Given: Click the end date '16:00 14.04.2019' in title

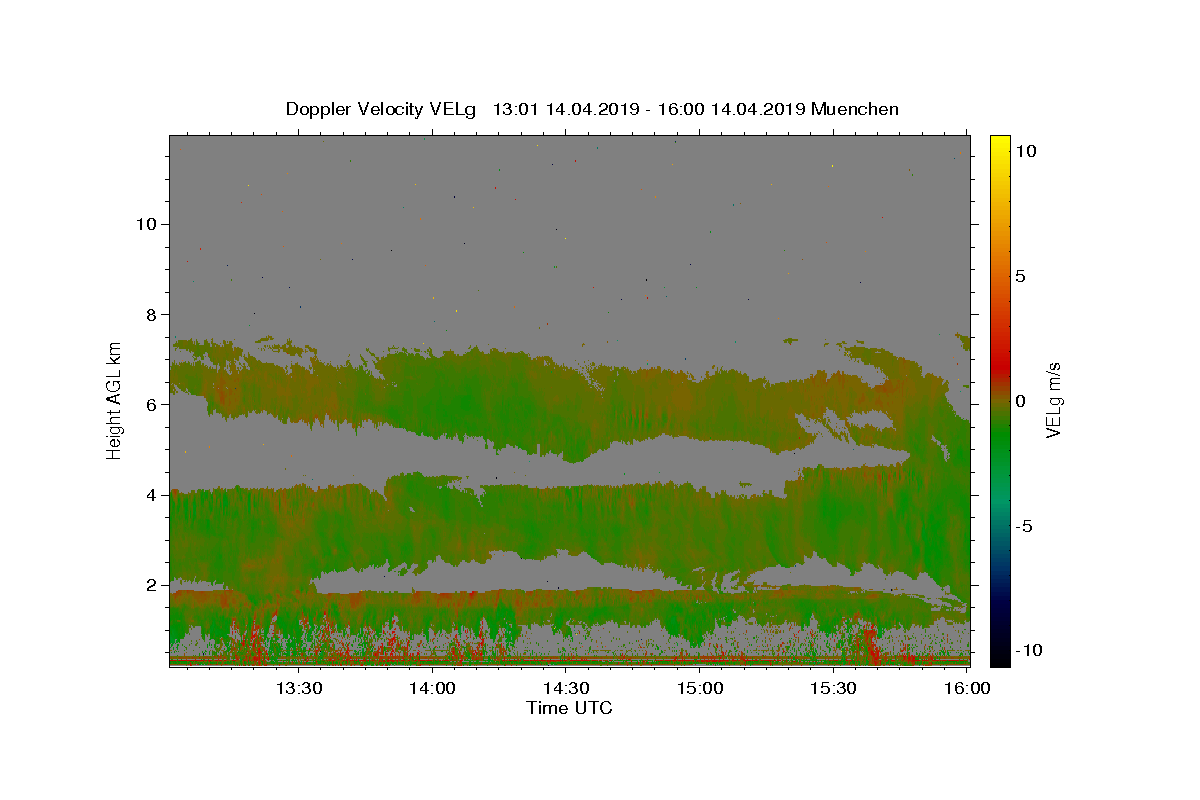Looking at the screenshot, I should pos(731,109).
